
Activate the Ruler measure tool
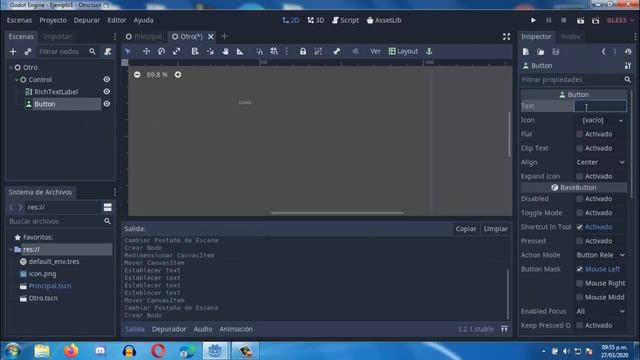240,51
